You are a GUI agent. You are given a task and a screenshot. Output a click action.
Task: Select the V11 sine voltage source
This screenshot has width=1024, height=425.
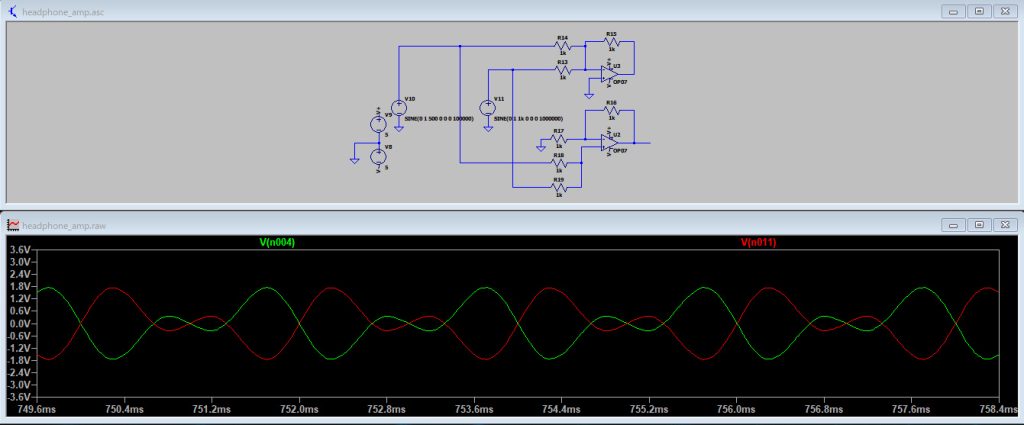coord(487,106)
